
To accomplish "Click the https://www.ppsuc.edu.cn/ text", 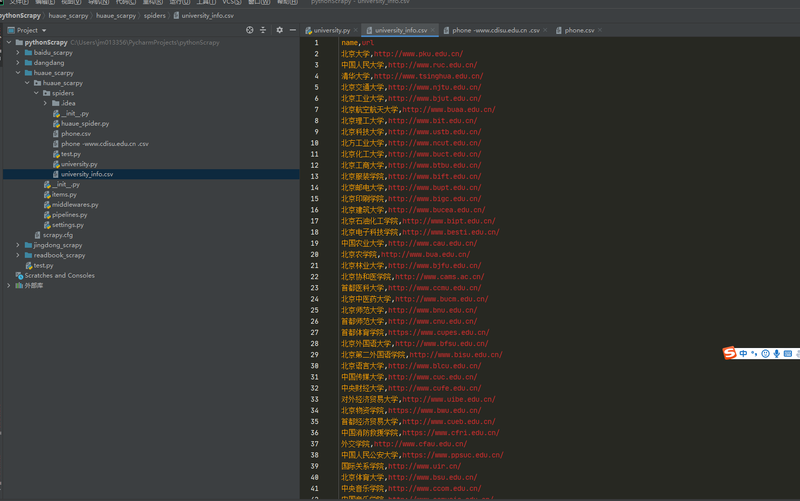I will (x=453, y=455).
